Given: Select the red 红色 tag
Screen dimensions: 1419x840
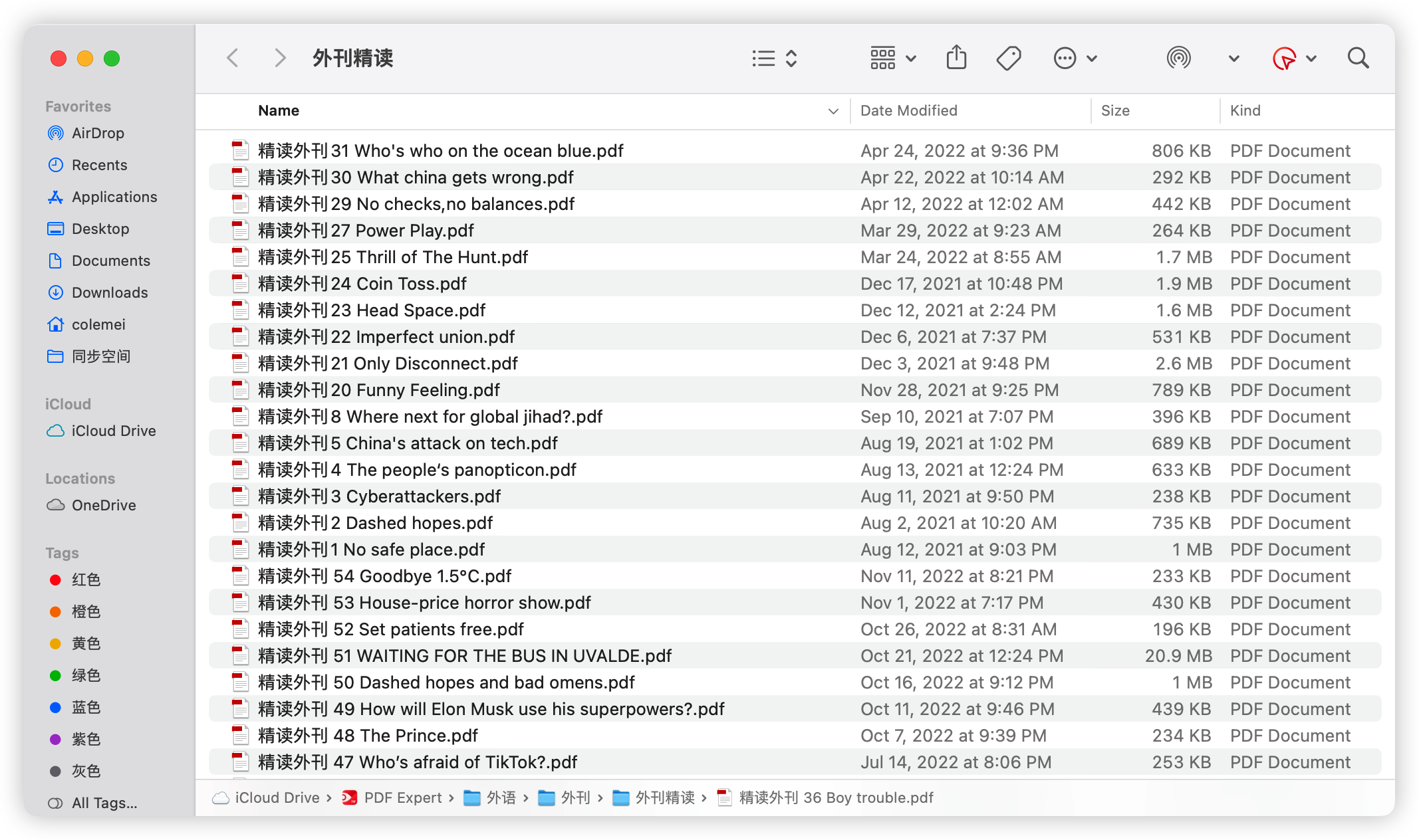Looking at the screenshot, I should coord(86,579).
